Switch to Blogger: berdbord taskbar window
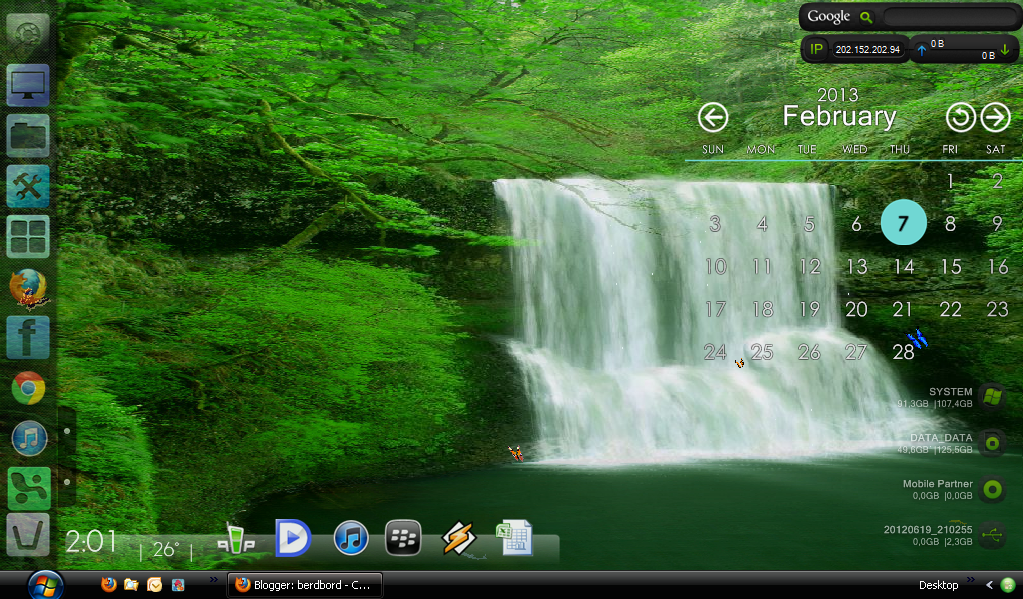This screenshot has height=599, width=1023. click(305, 585)
